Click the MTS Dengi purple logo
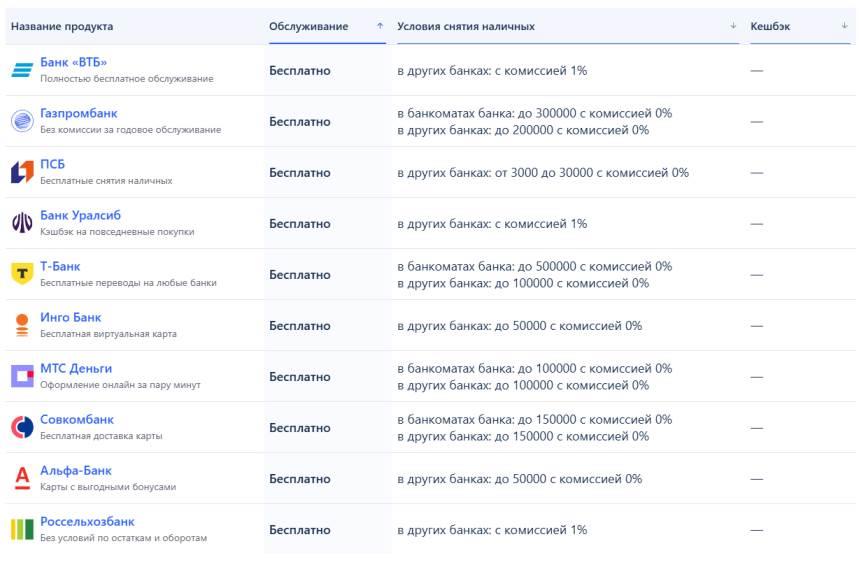The image size is (859, 574). coord(22,376)
